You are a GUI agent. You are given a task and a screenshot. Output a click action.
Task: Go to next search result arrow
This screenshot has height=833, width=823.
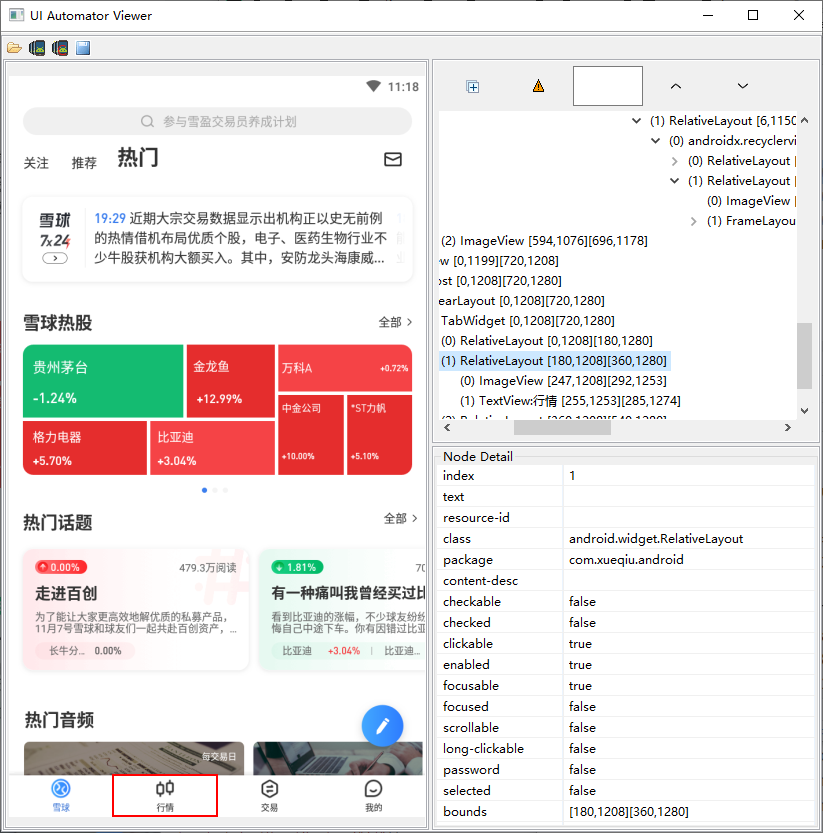point(743,86)
